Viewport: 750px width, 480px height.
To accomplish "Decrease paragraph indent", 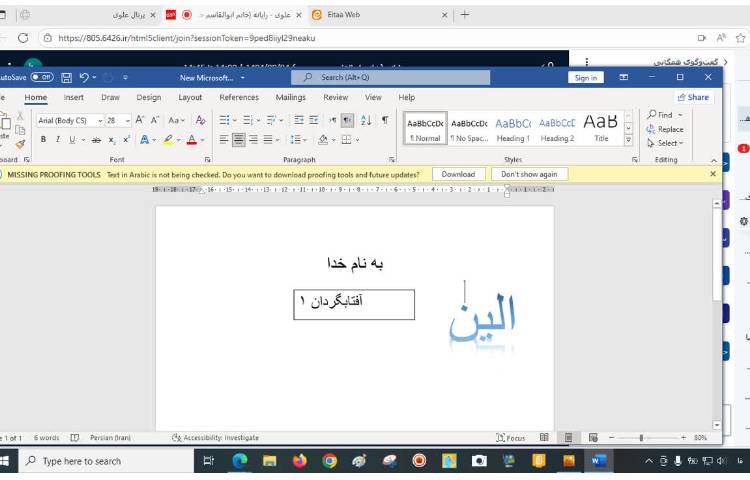I will [299, 120].
